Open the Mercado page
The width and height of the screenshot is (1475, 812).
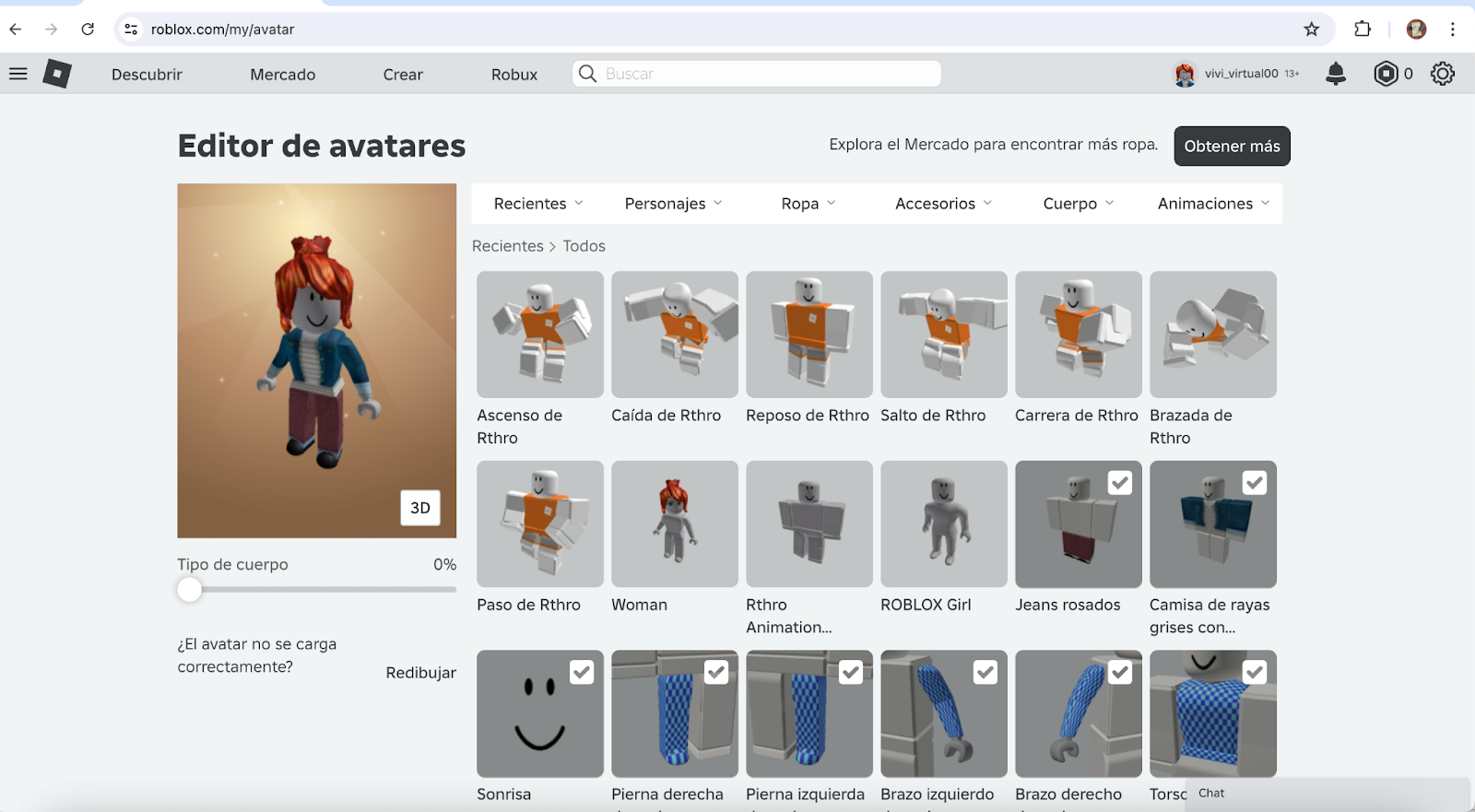pyautogui.click(x=283, y=75)
